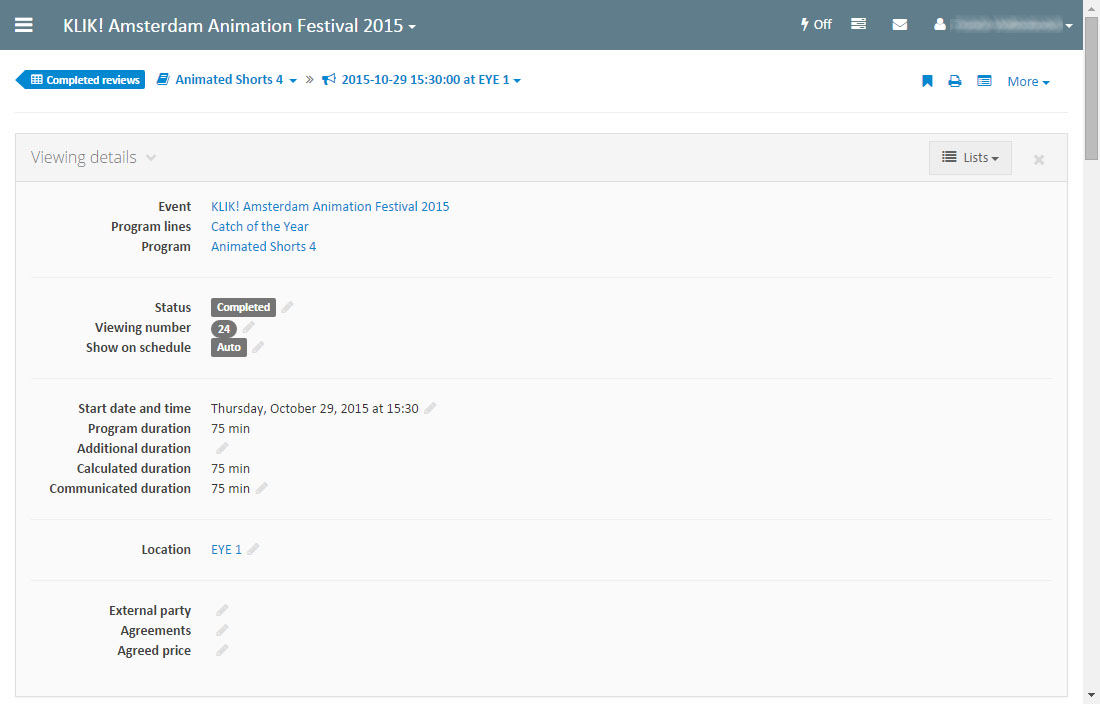Edit the Completed status with pencil icon
Screen dimensions: 1100x704
[288, 308]
